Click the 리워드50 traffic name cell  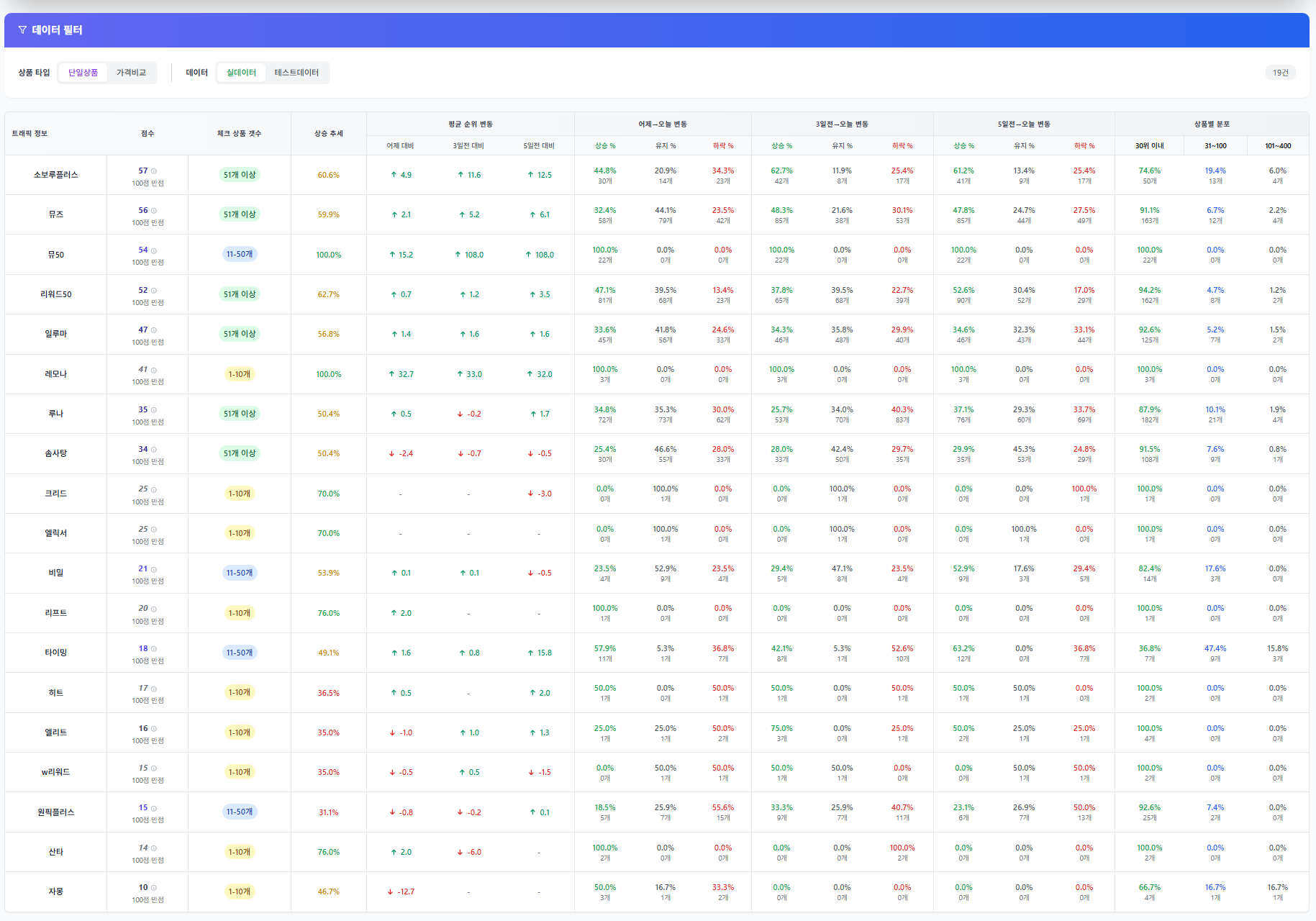click(55, 294)
